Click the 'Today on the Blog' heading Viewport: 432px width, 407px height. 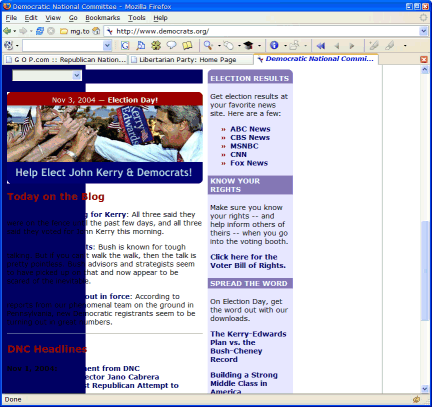(x=56, y=197)
